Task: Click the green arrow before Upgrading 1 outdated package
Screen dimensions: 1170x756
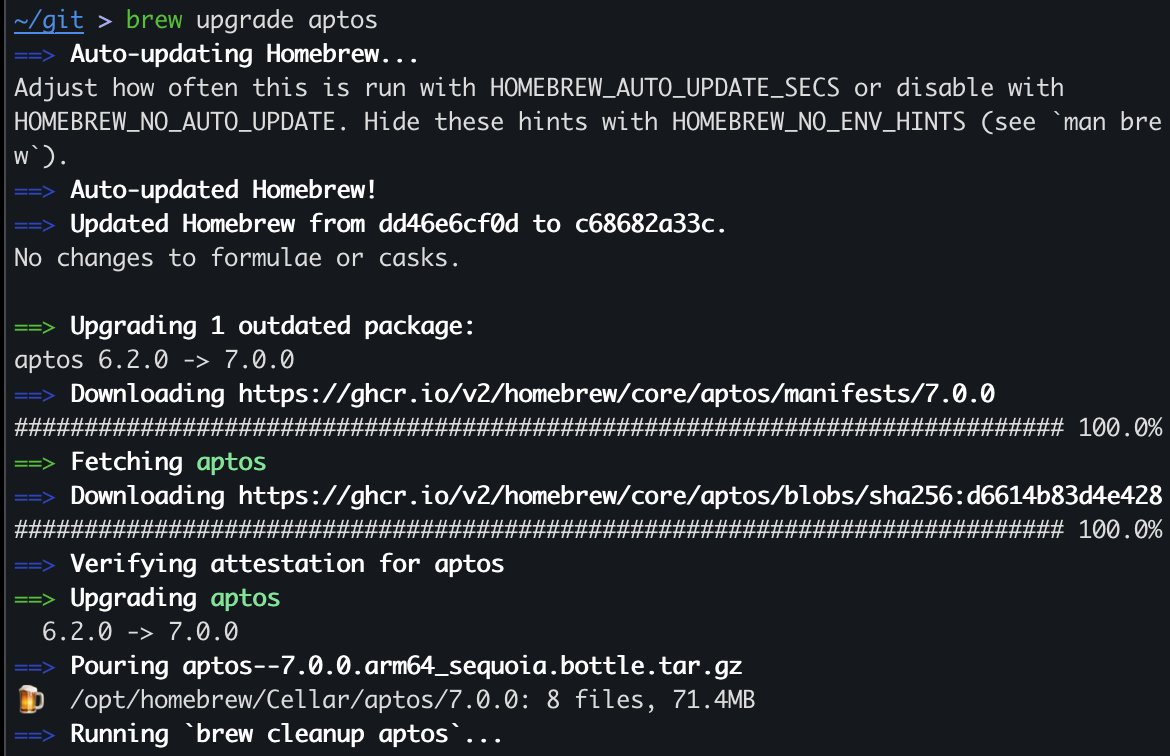Action: (34, 327)
